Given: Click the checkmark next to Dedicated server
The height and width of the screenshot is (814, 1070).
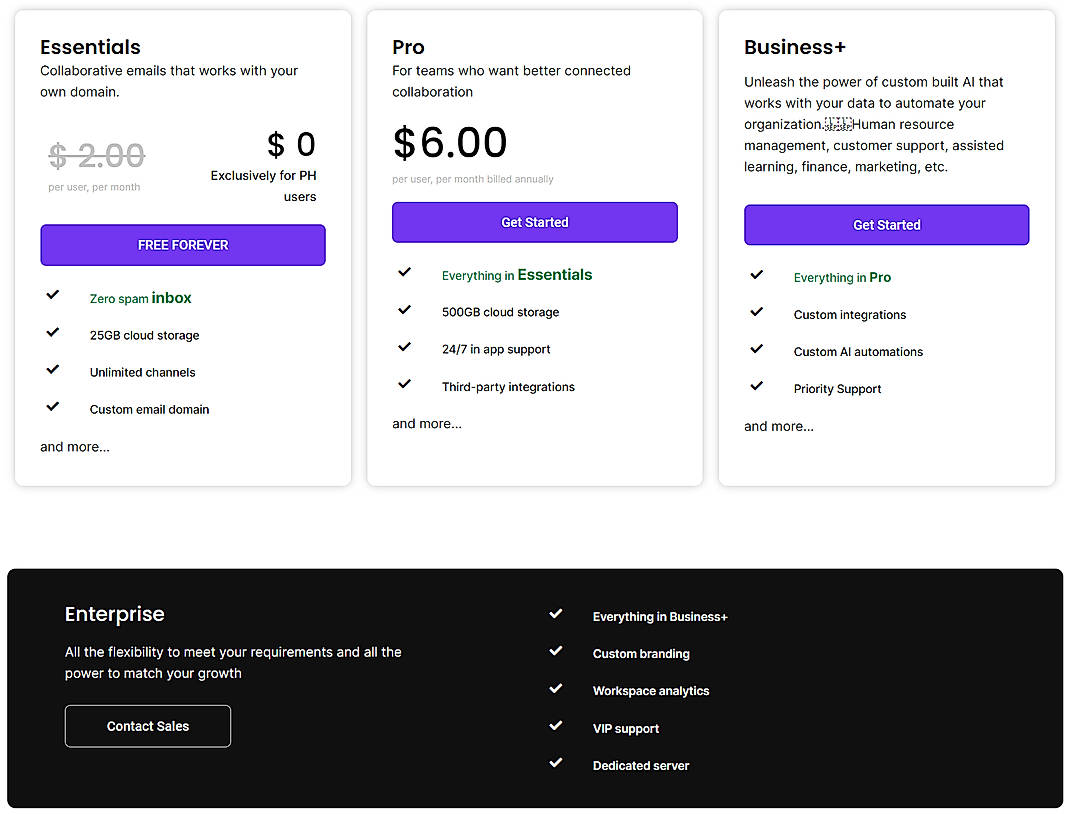Looking at the screenshot, I should (557, 763).
